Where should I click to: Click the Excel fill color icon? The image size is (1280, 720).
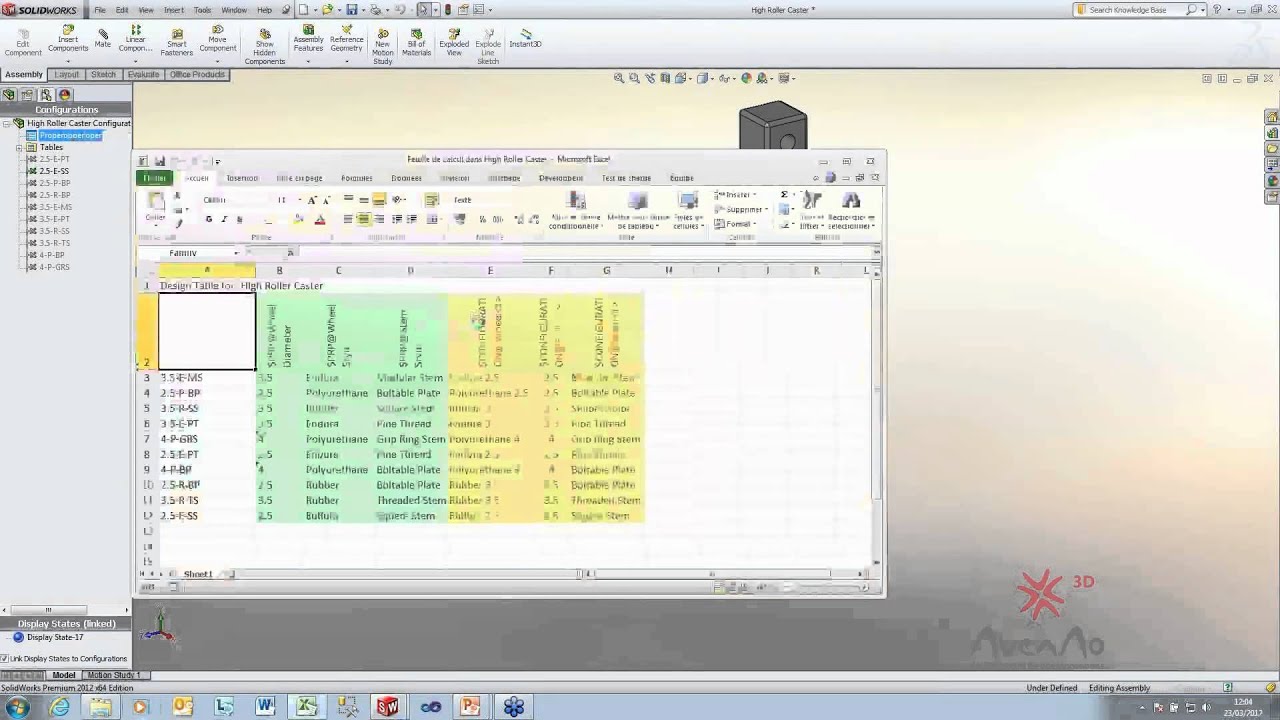click(298, 219)
